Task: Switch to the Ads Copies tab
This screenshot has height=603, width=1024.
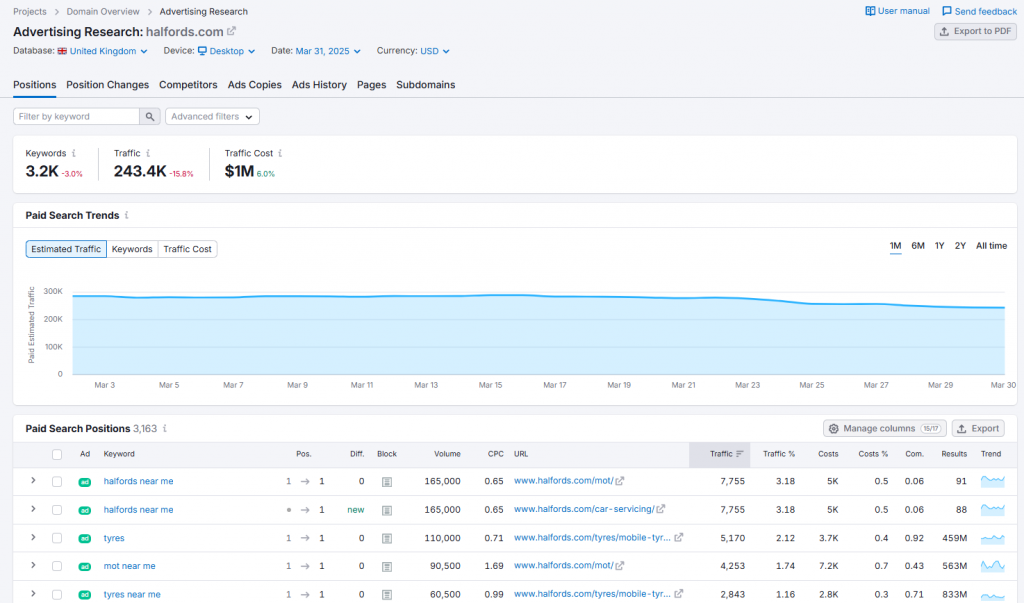Action: (x=255, y=85)
